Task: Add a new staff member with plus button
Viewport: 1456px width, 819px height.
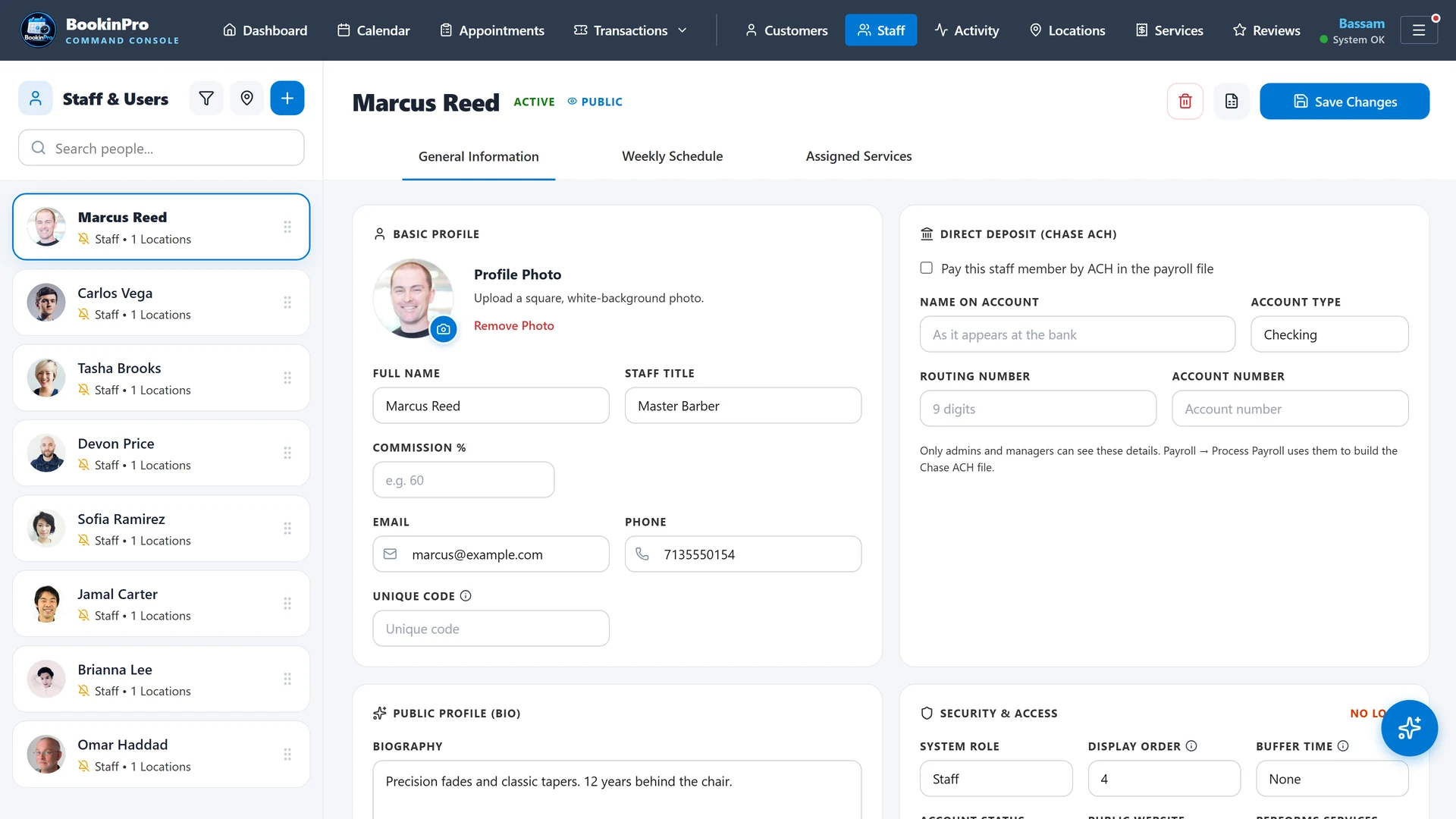Action: point(287,99)
